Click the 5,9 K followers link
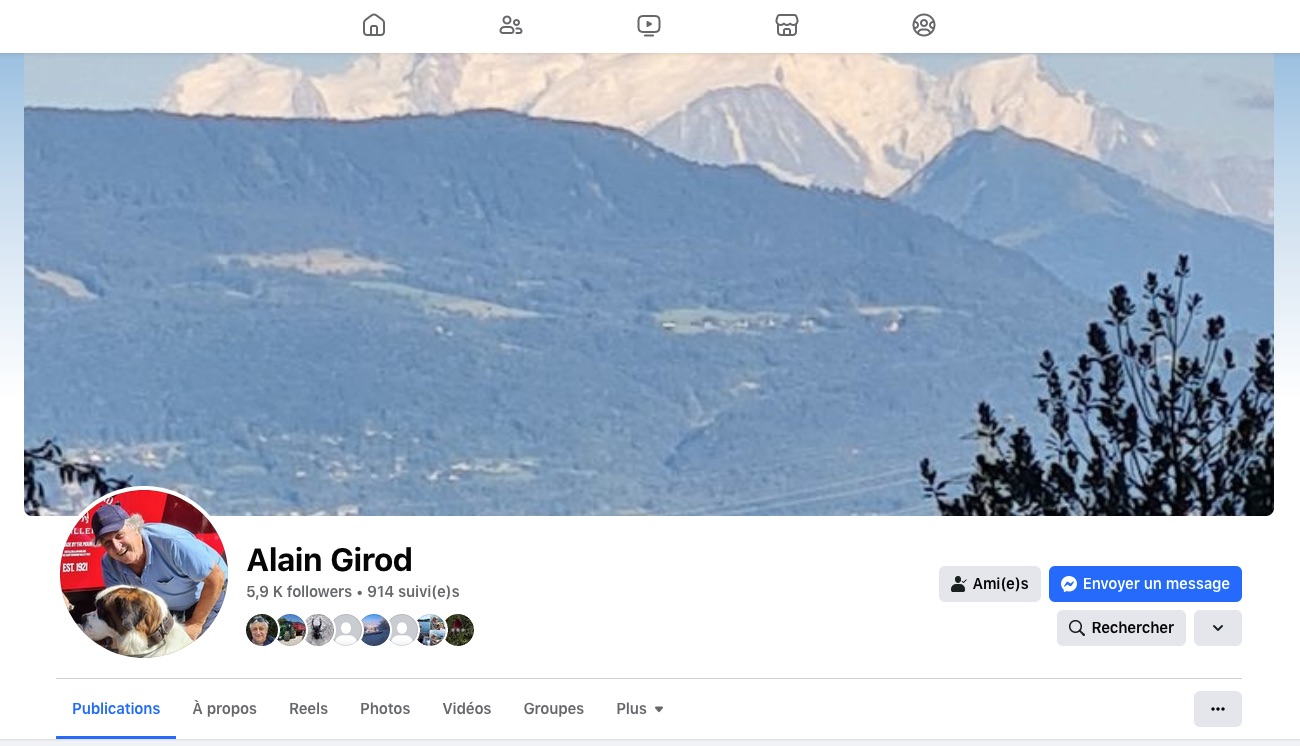The image size is (1300, 746). tap(299, 592)
